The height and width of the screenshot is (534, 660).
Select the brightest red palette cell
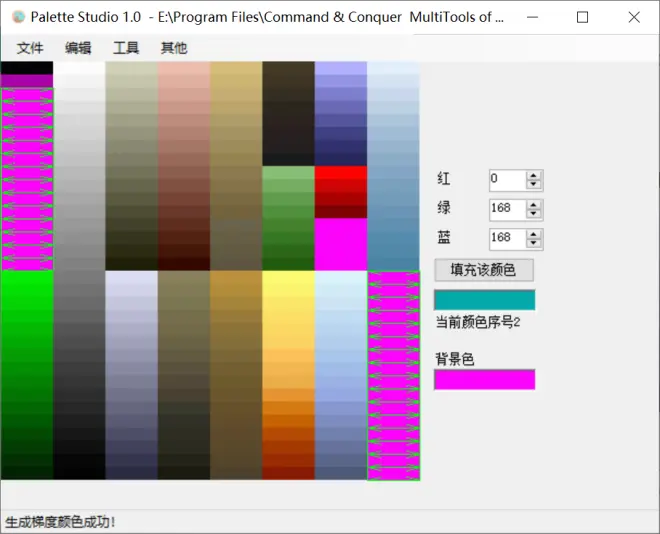pos(341,173)
